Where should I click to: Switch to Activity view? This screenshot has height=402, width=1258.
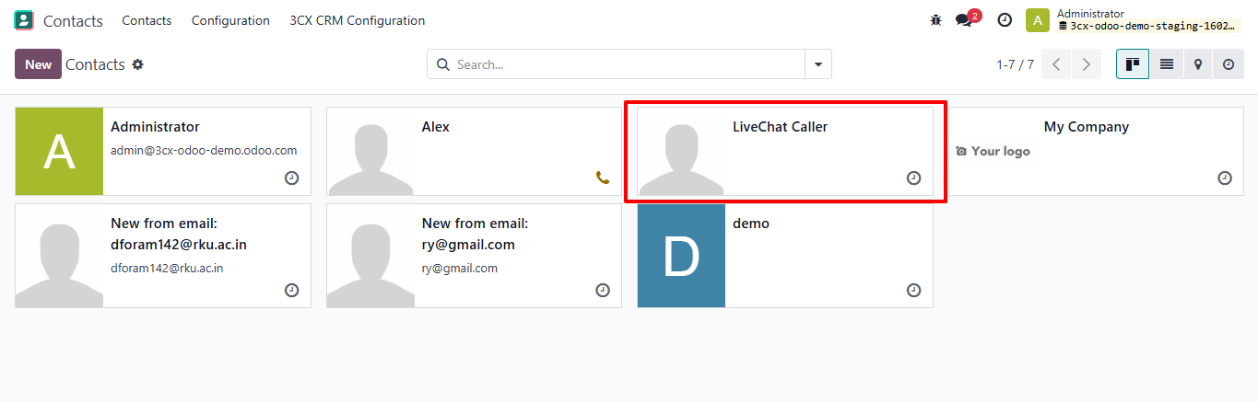click(1228, 64)
